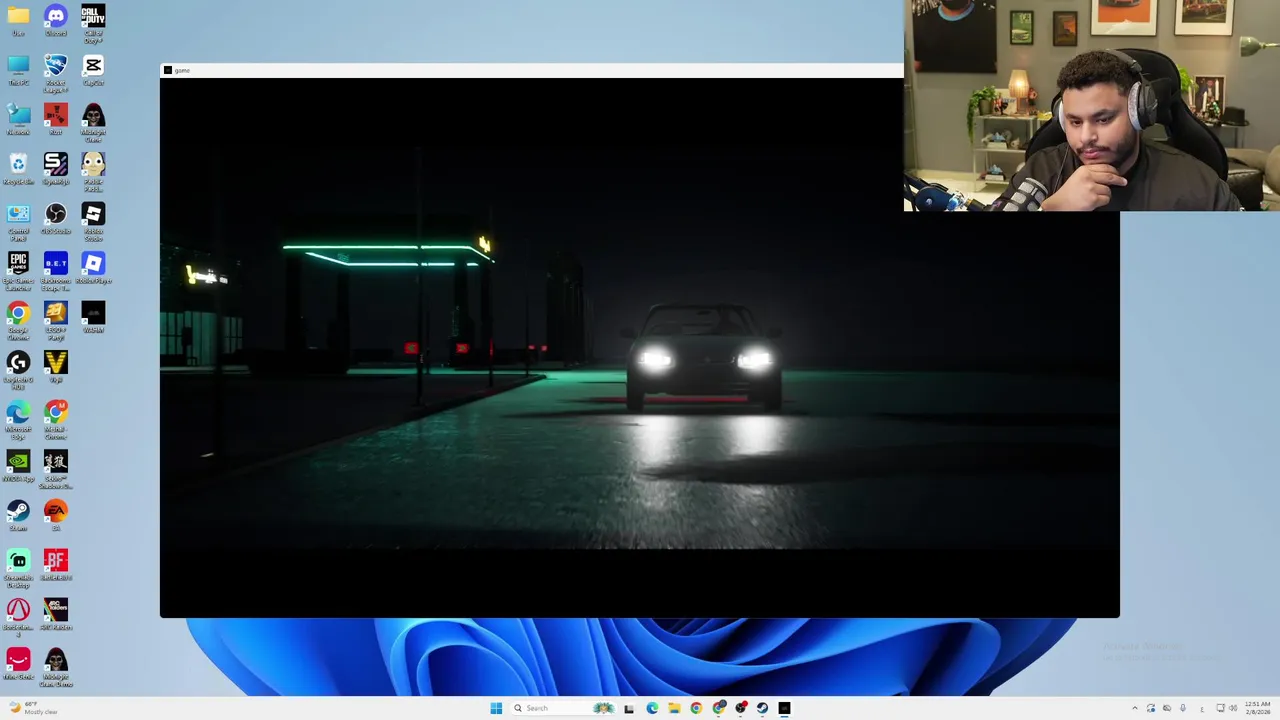Open the NVIDIA App desktop shortcut
Image resolution: width=1280 pixels, height=720 pixels.
(18, 465)
